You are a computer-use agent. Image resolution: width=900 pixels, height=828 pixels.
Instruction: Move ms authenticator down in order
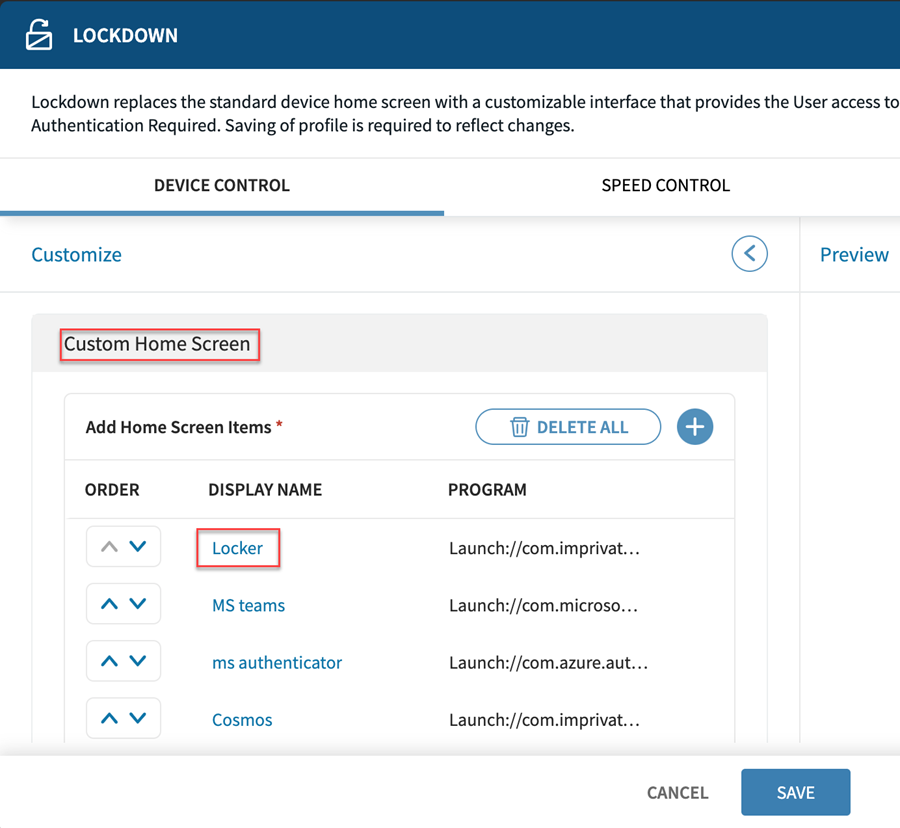[138, 661]
